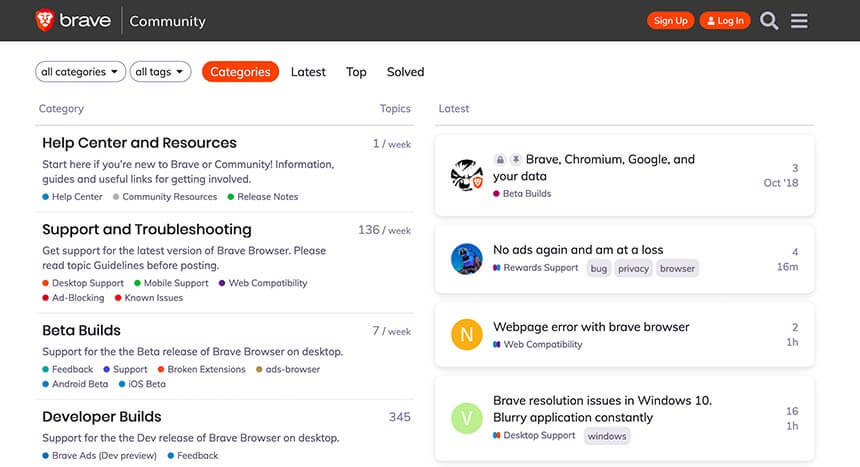Click the orange N user avatar
The width and height of the screenshot is (860, 467).
tap(467, 335)
